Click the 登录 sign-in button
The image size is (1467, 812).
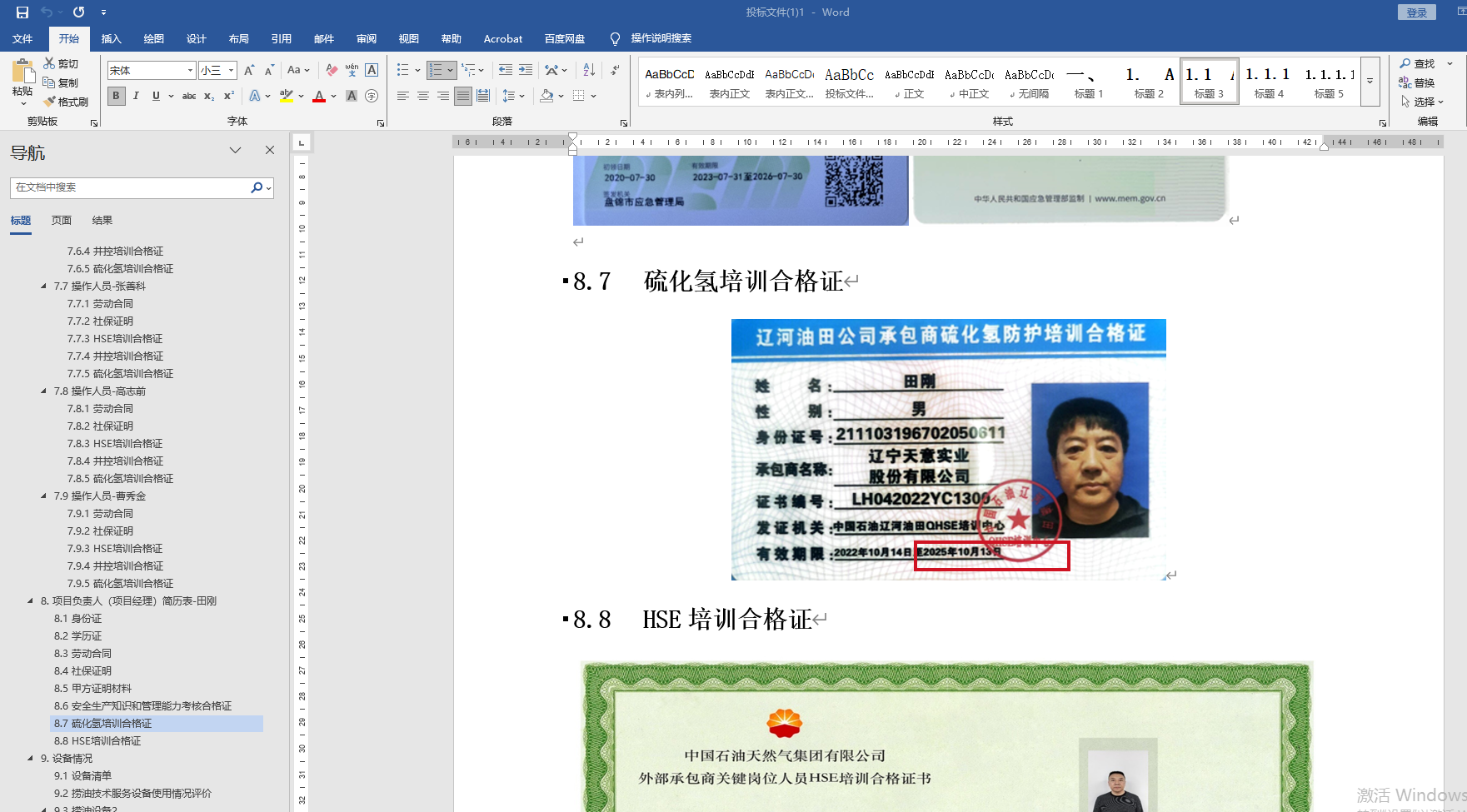coord(1417,12)
